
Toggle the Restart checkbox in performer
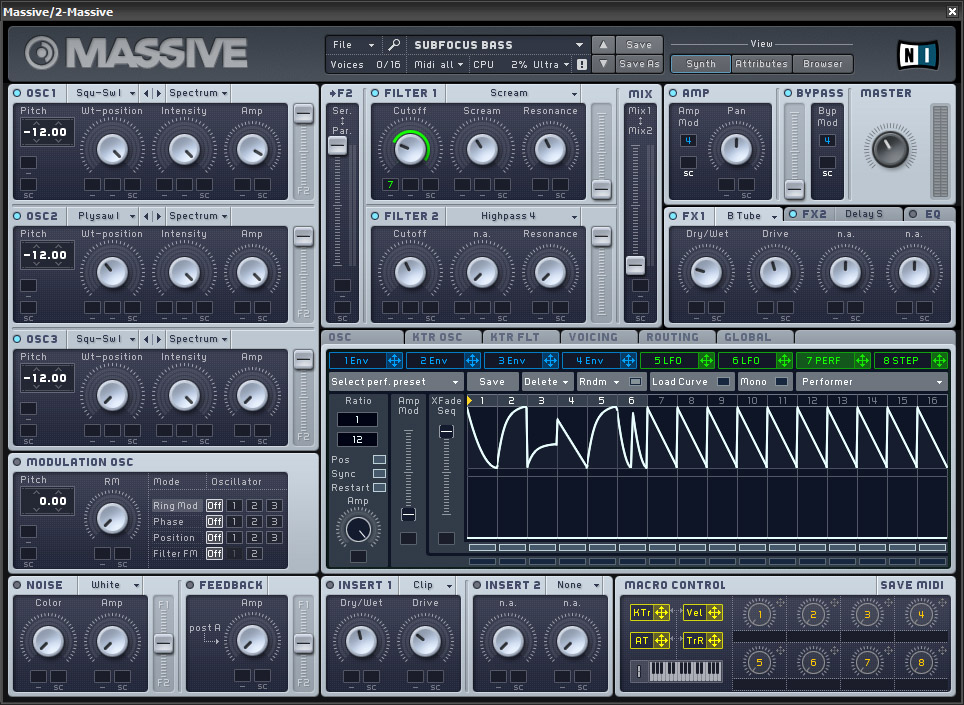(x=379, y=488)
